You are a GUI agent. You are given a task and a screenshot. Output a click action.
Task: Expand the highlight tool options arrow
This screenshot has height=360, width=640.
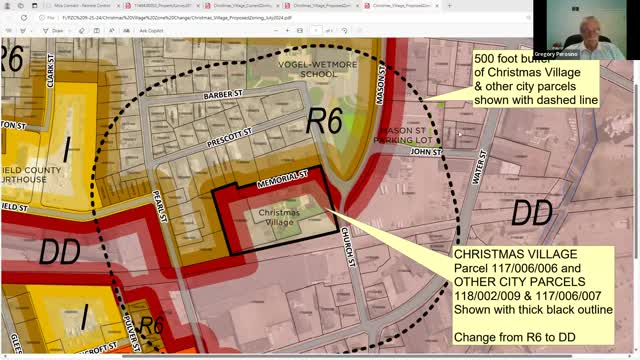point(32,31)
